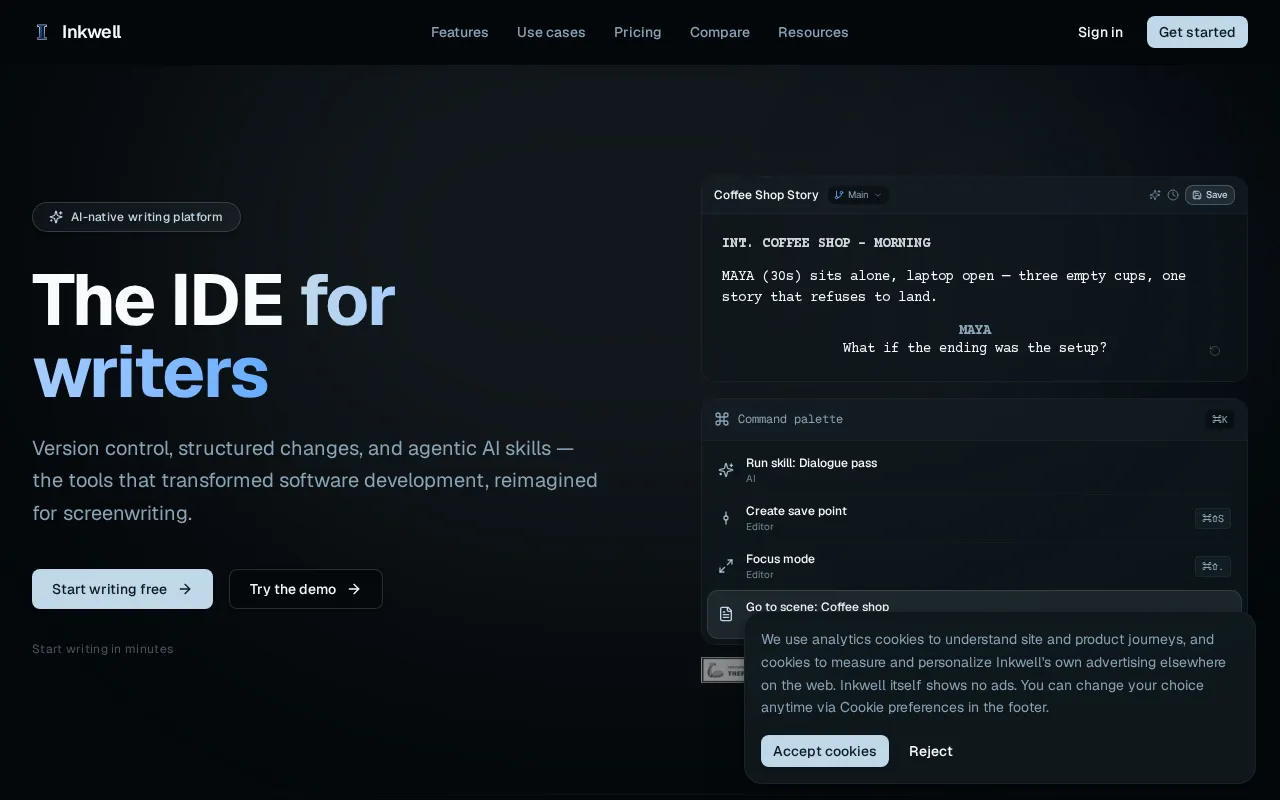Reject cookies in the consent banner
The image size is (1280, 800).
click(931, 751)
